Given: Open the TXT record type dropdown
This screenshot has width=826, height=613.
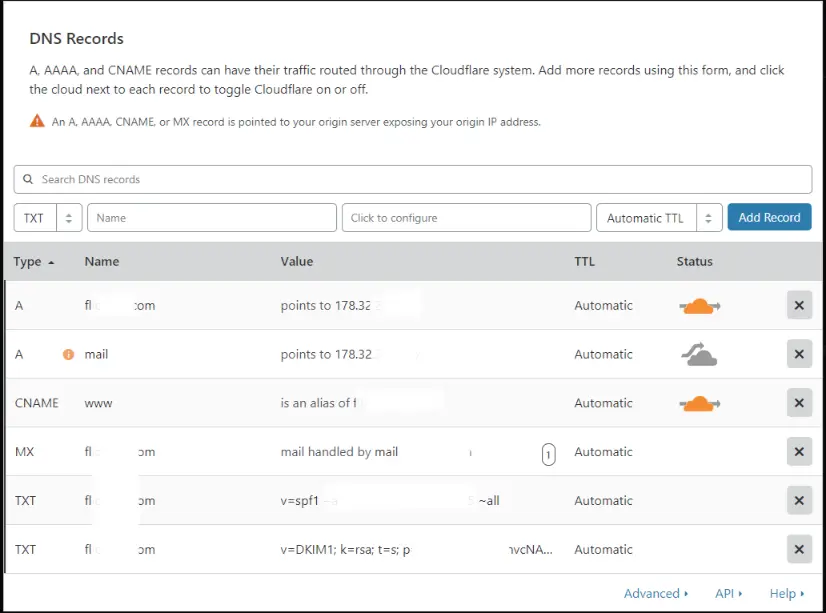Looking at the screenshot, I should pos(48,217).
